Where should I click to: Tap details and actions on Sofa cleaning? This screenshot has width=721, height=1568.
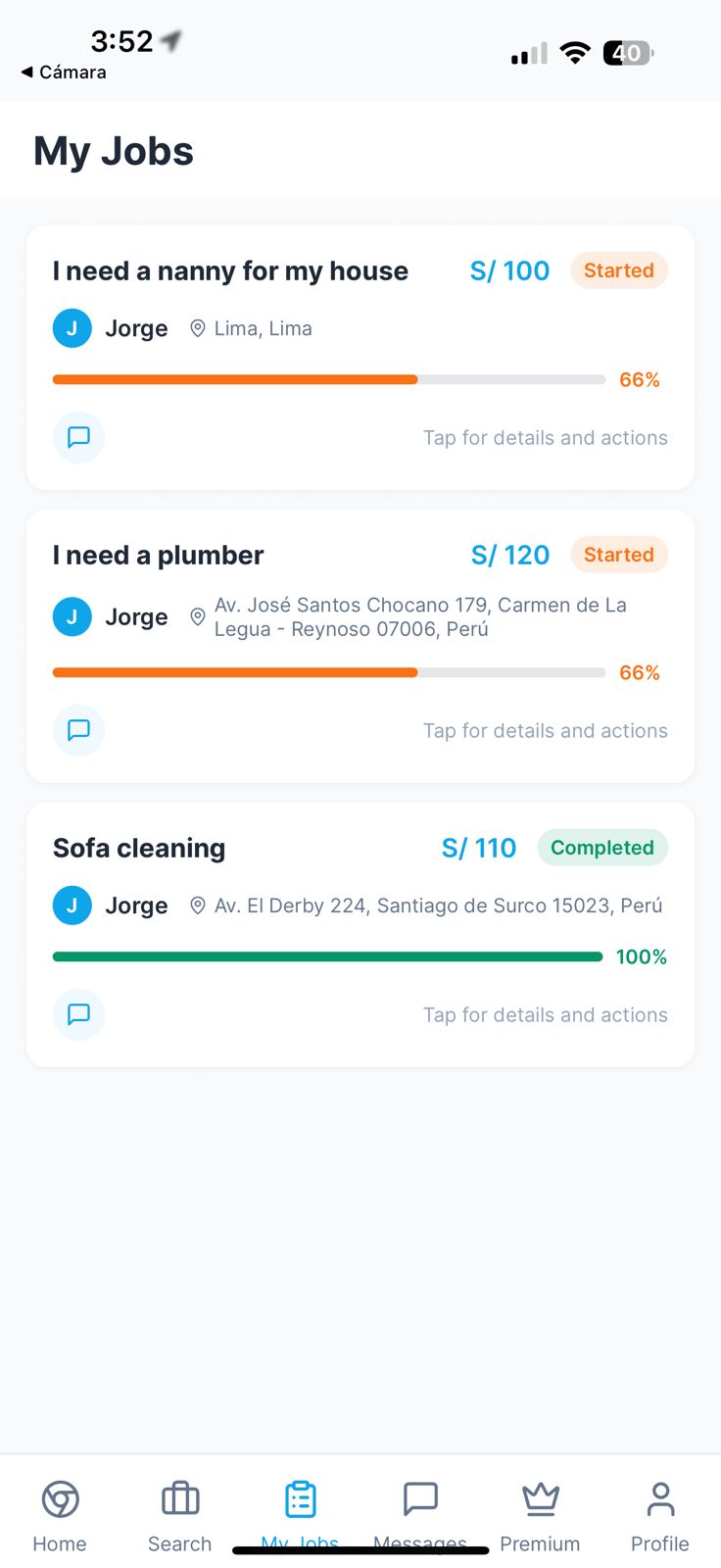[545, 1015]
